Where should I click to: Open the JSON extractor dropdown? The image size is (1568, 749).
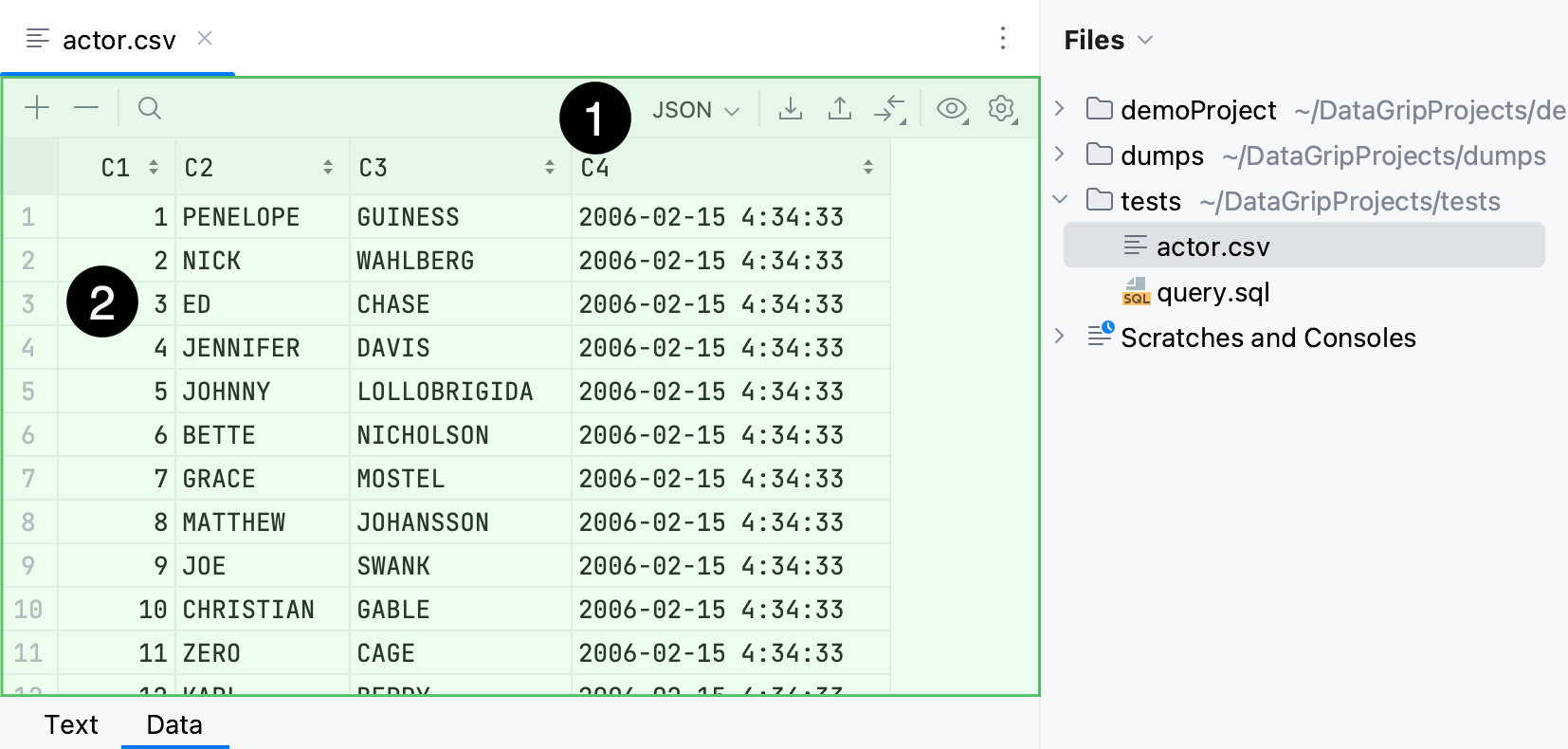click(x=695, y=110)
